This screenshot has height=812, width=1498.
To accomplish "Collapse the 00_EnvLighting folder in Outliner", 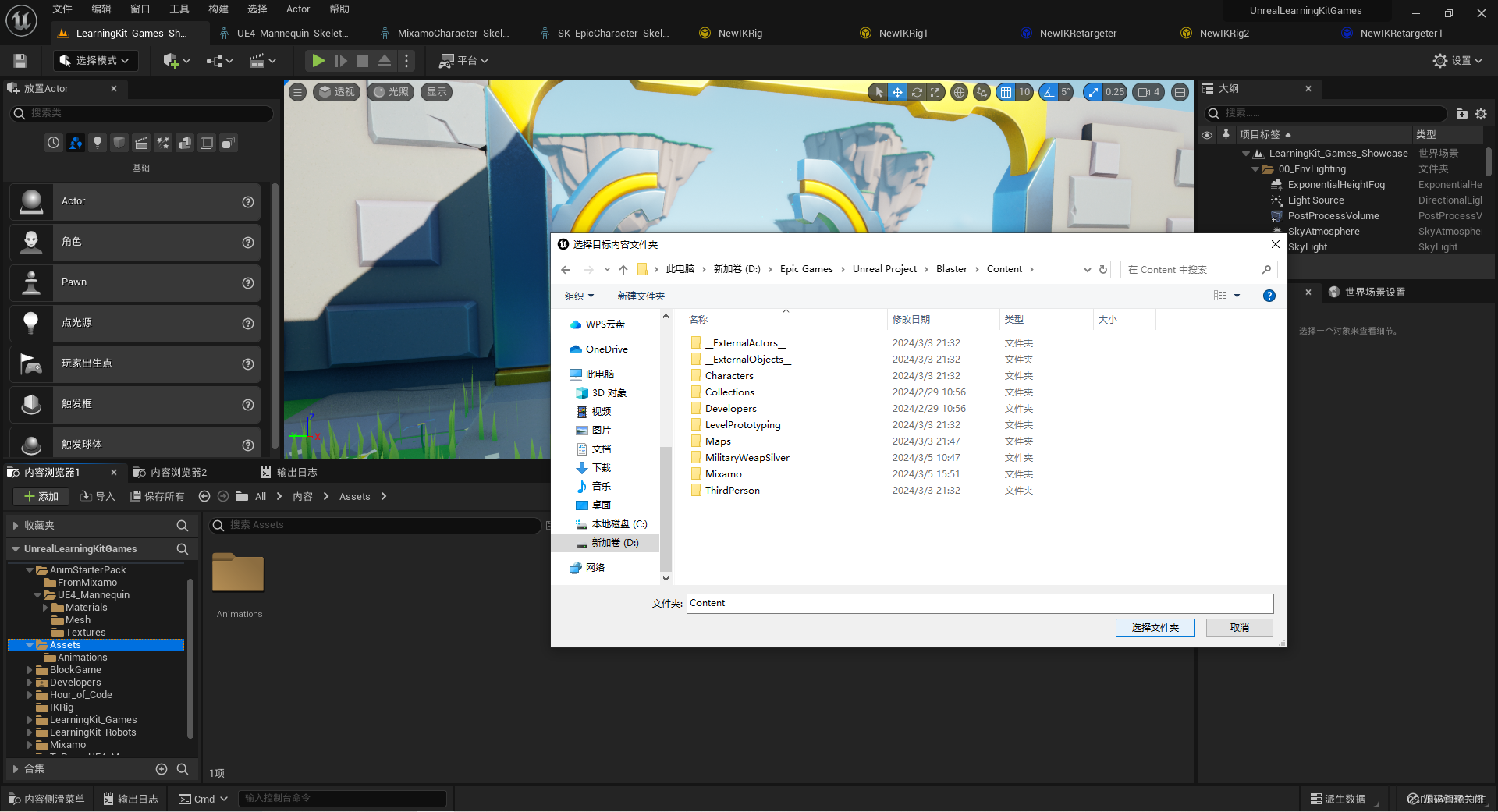I will [1255, 169].
